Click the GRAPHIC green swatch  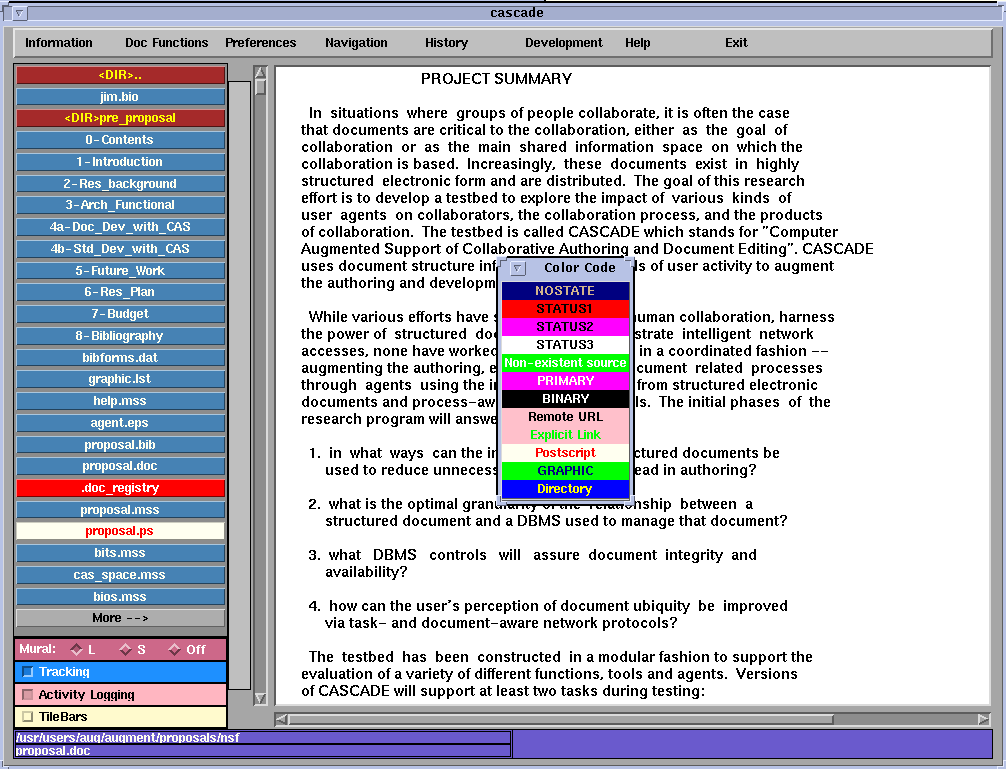(565, 470)
